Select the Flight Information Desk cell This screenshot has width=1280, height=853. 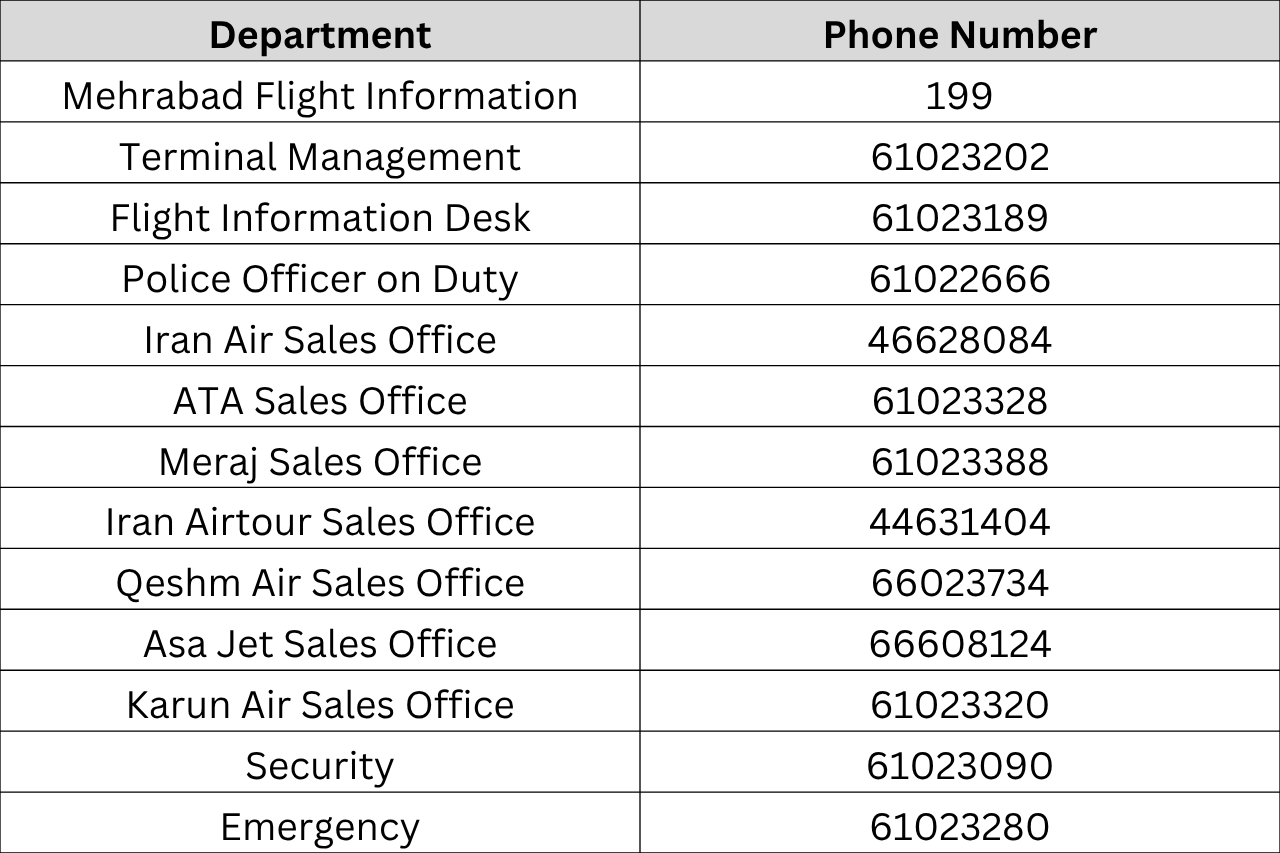pos(320,218)
